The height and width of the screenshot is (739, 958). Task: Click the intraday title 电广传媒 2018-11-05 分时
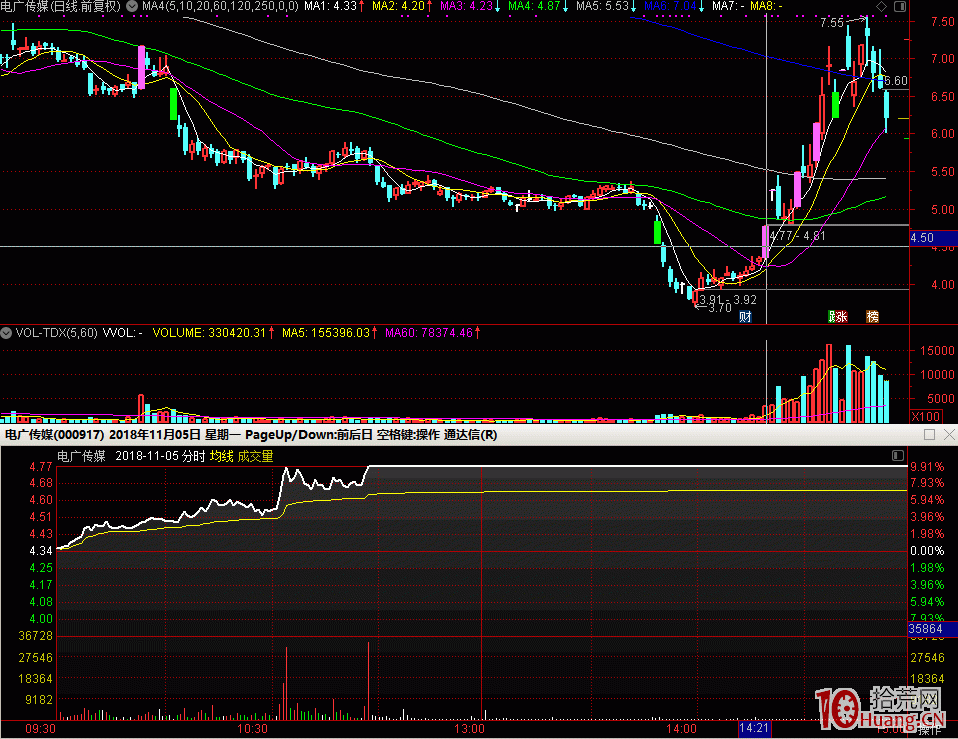[131, 456]
